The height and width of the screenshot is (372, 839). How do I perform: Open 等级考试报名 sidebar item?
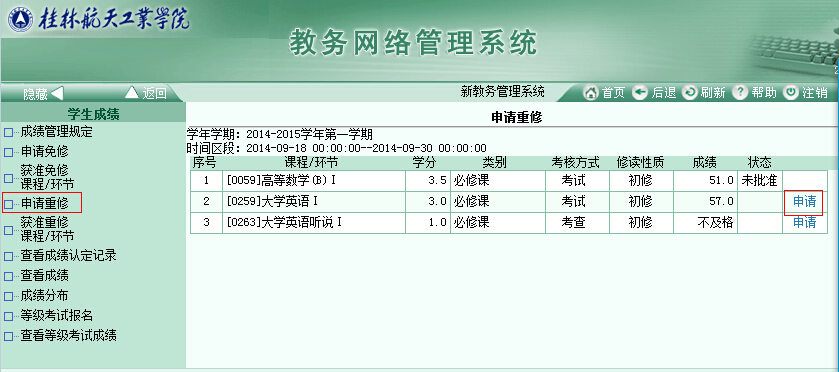click(x=56, y=316)
